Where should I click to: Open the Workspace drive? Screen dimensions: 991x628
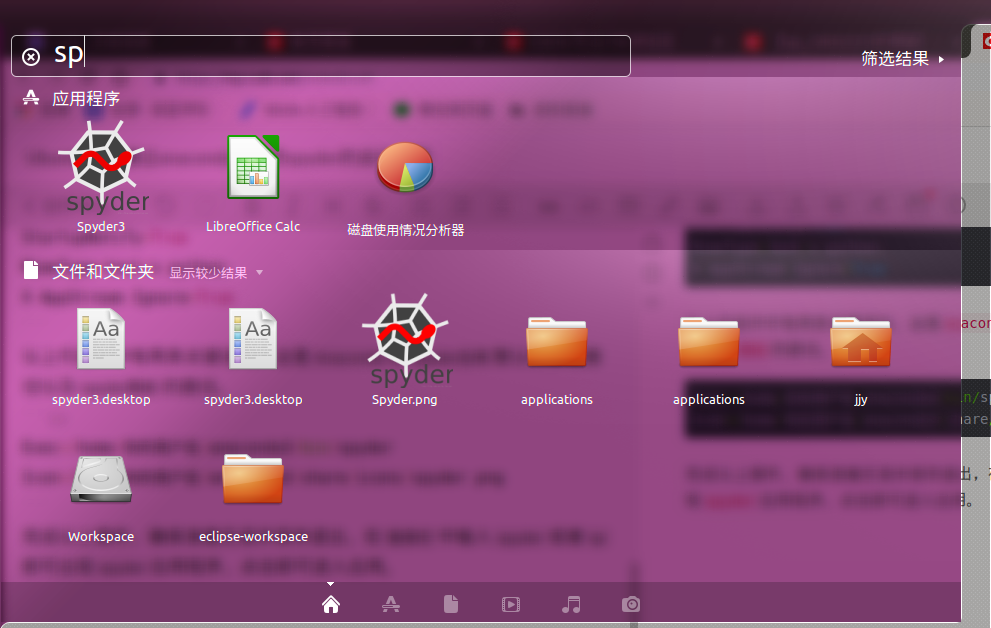[x=101, y=480]
